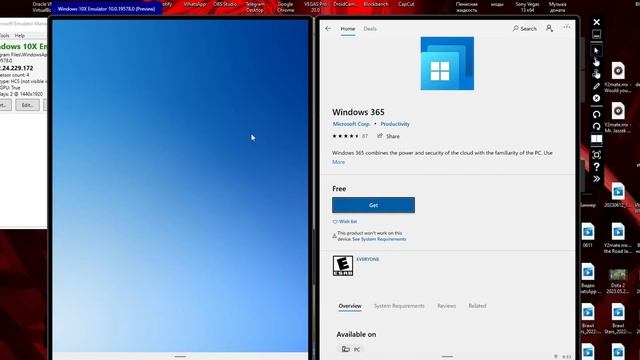Open emulator help question mark
This screenshot has width=640, height=360.
point(596,167)
